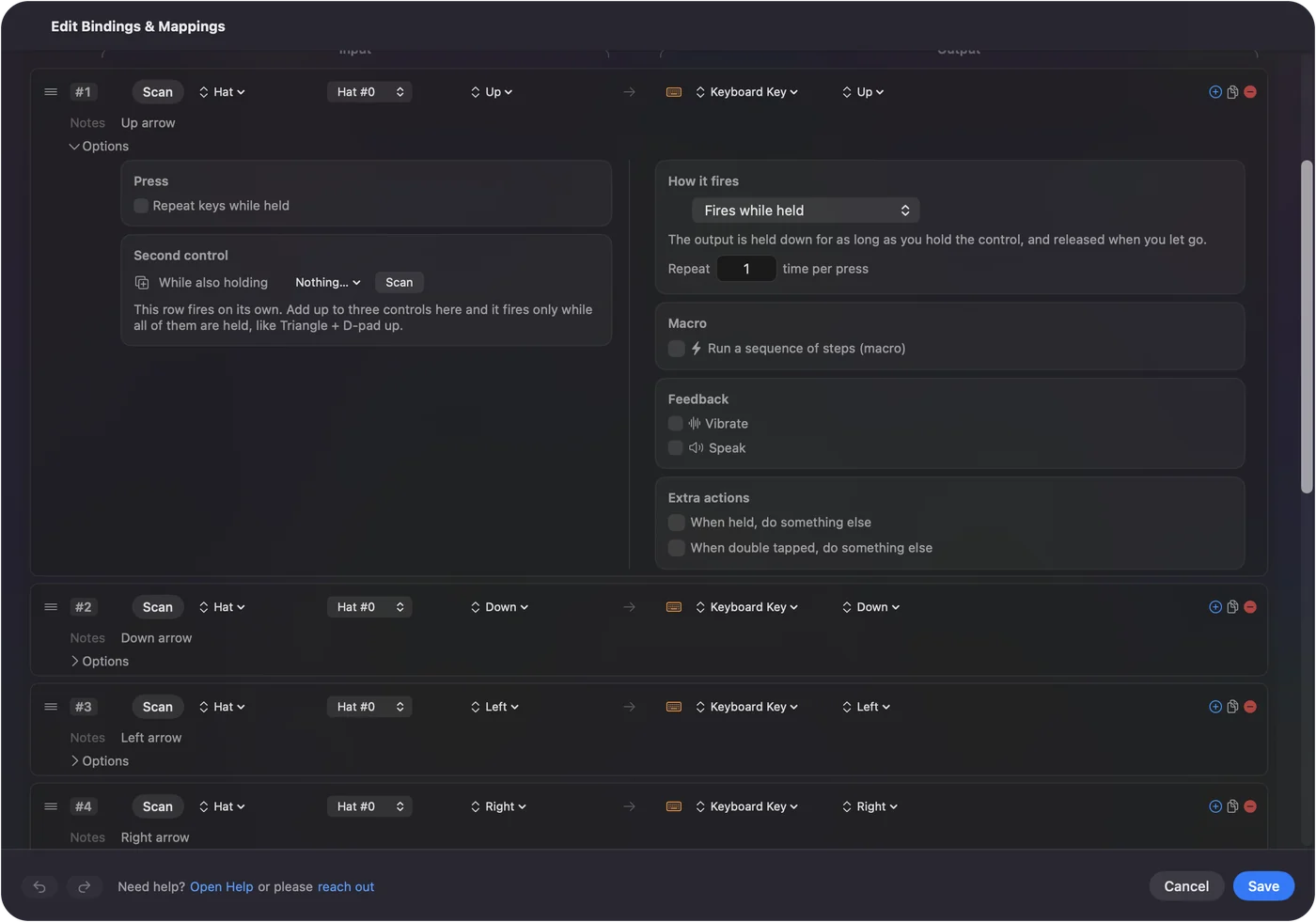
Task: Open the Nothing... second control dropdown
Action: click(x=327, y=283)
